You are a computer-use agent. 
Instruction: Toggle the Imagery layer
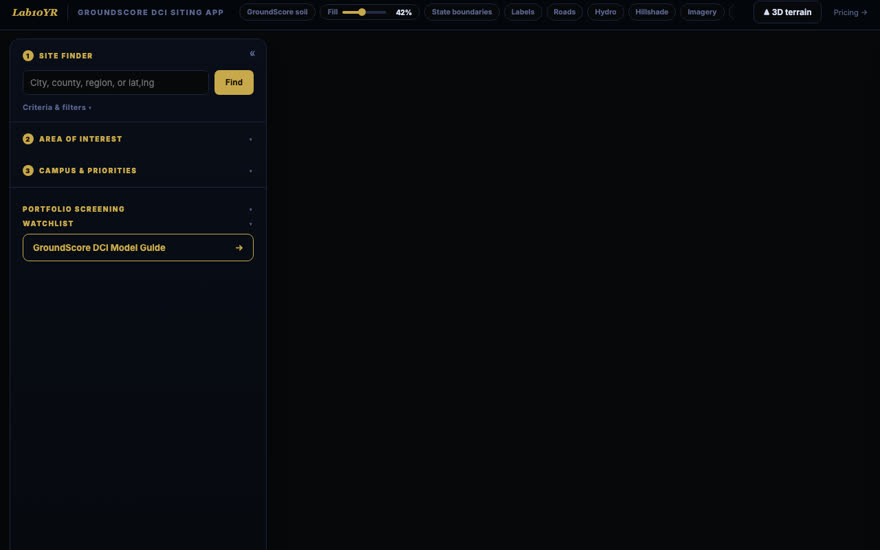point(702,12)
